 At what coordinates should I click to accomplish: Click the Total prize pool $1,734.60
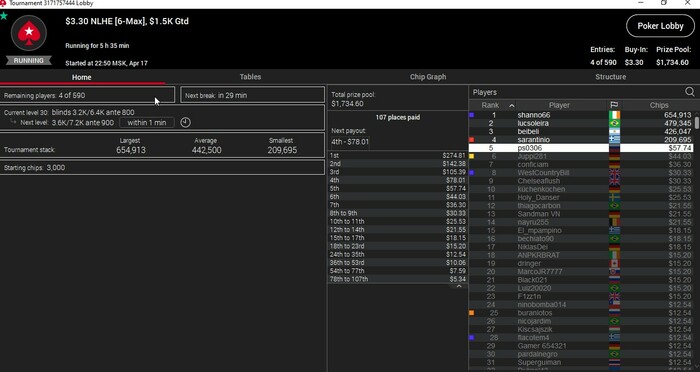point(353,99)
